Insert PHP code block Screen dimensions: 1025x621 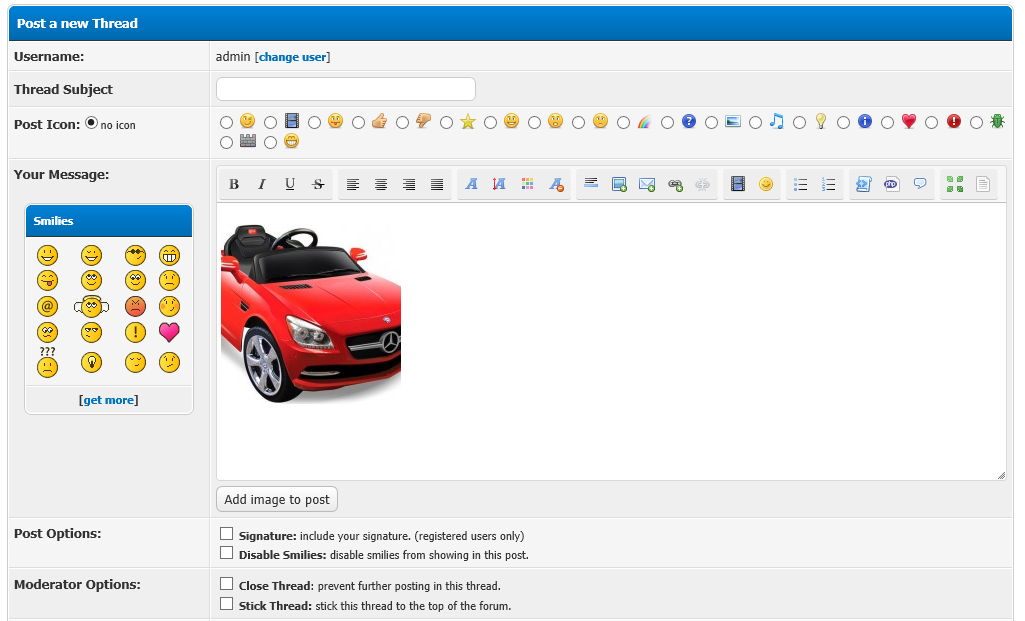pyautogui.click(x=892, y=184)
